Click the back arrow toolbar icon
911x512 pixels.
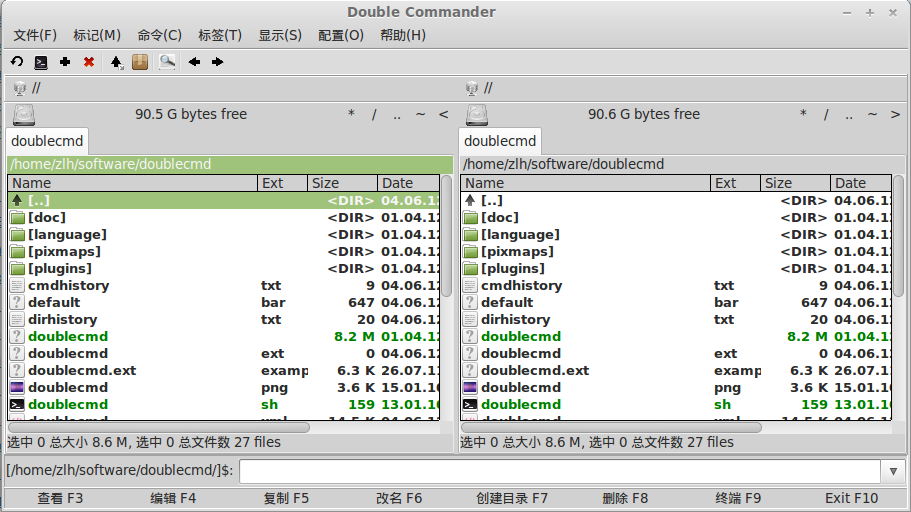coord(194,62)
